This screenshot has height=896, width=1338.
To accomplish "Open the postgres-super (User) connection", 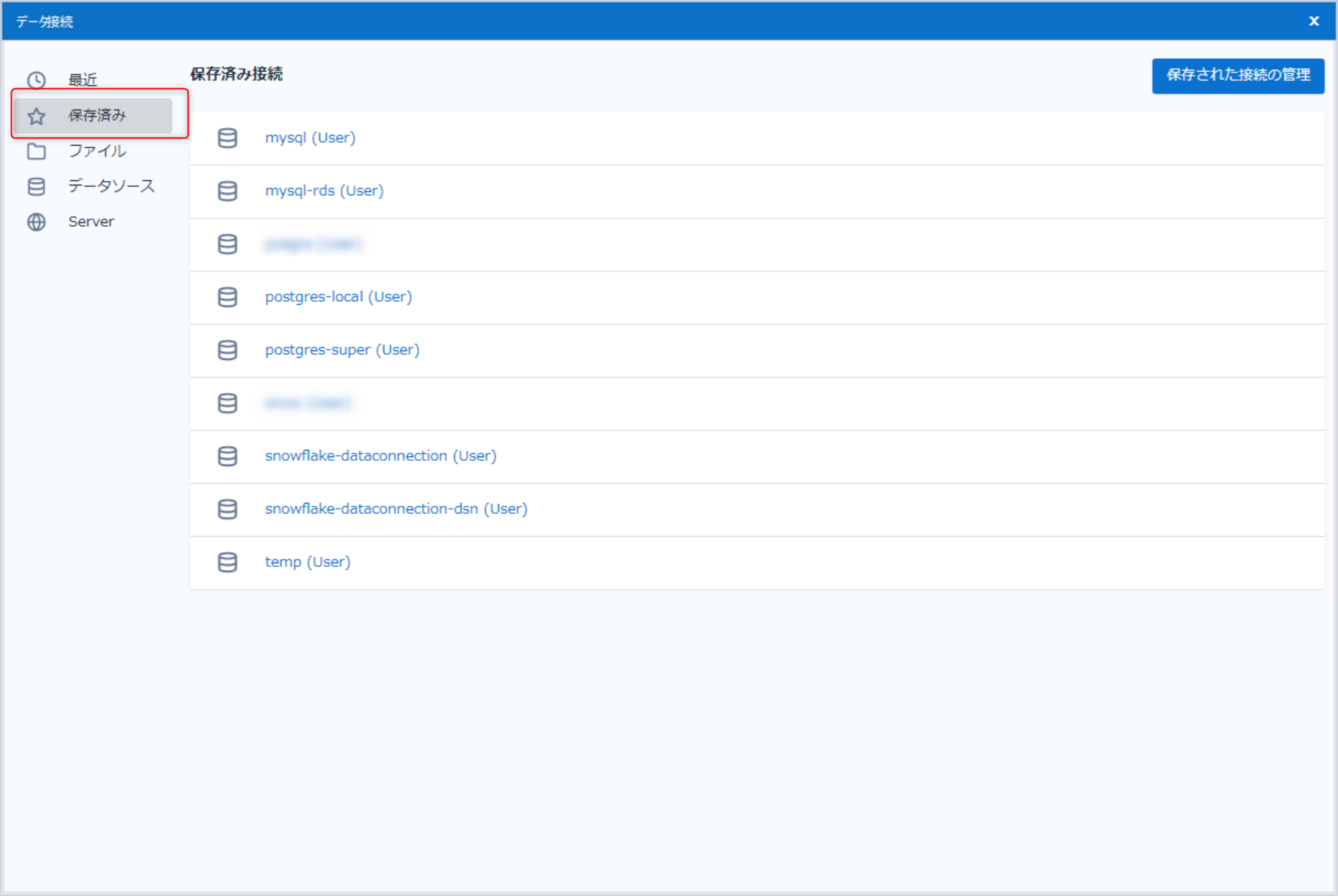I will 342,349.
